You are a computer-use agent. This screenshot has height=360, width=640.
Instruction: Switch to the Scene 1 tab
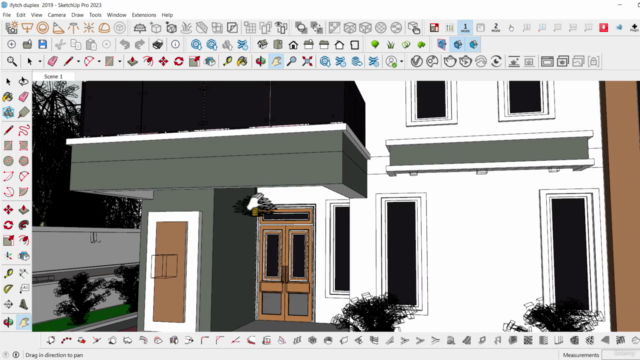pos(53,76)
